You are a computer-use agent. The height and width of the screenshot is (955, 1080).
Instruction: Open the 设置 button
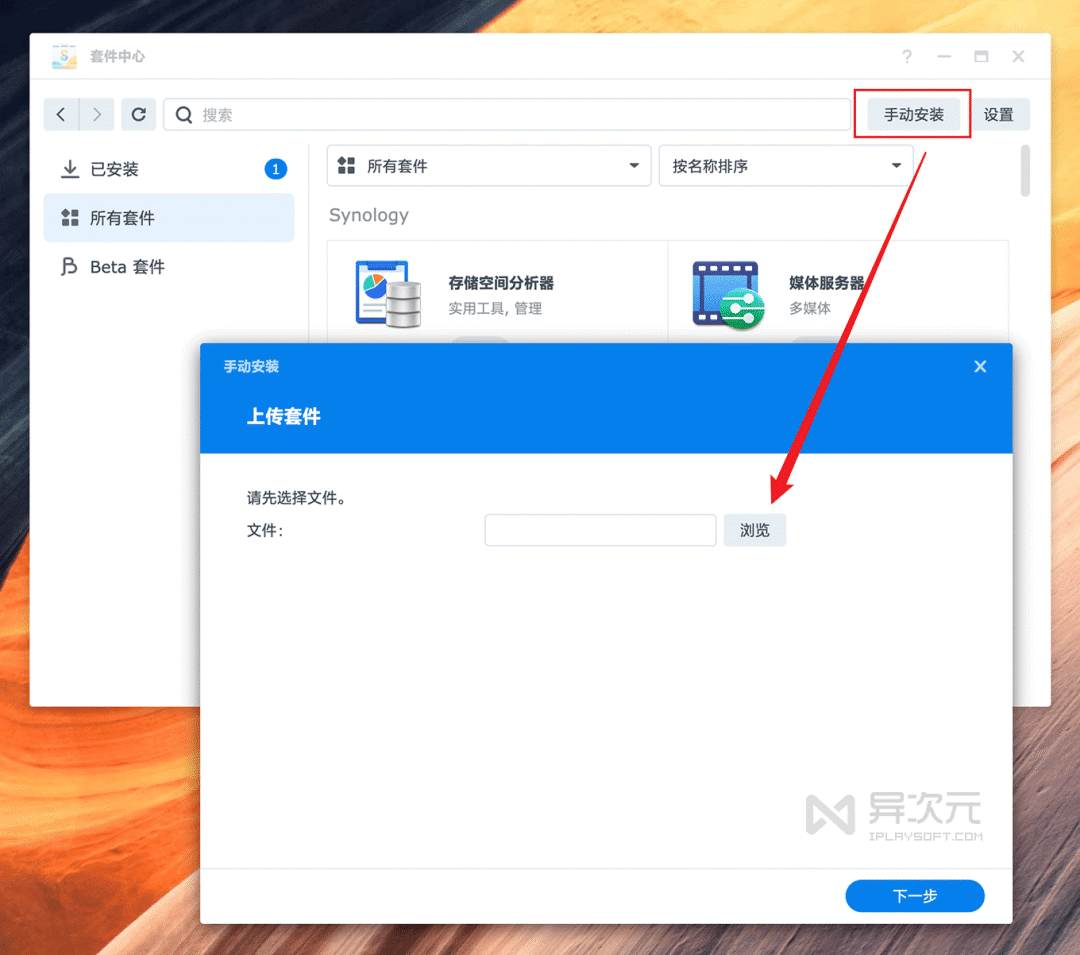click(x=1001, y=113)
